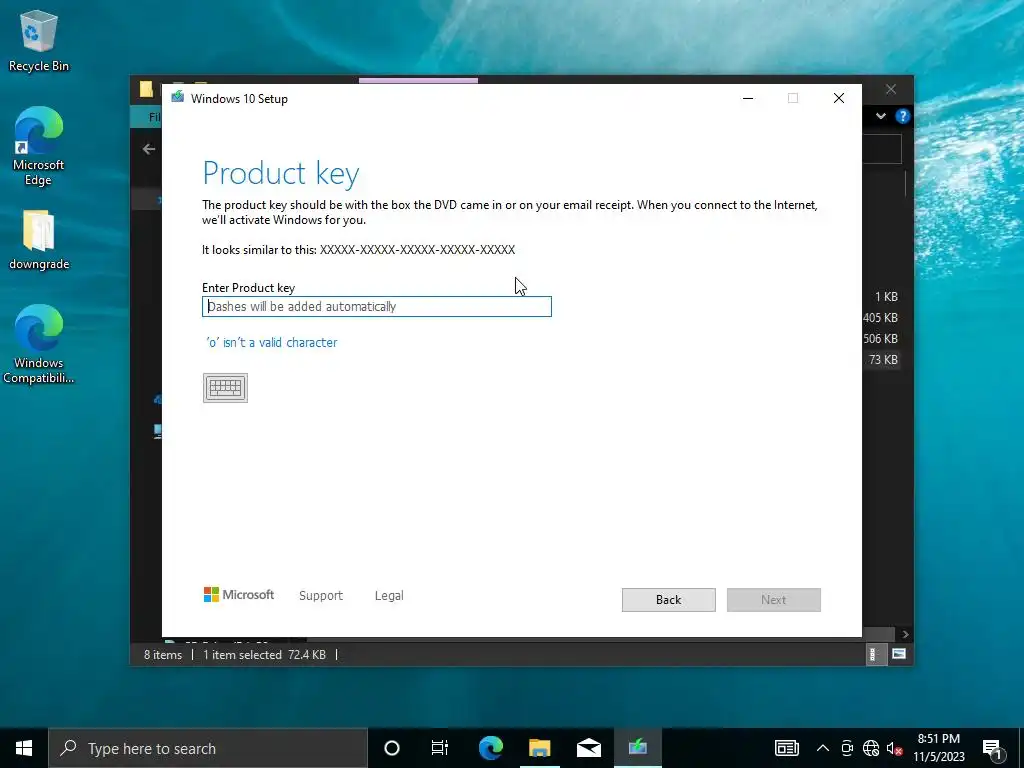Close the Windows 10 Setup window
This screenshot has height=768, width=1024.
[839, 98]
